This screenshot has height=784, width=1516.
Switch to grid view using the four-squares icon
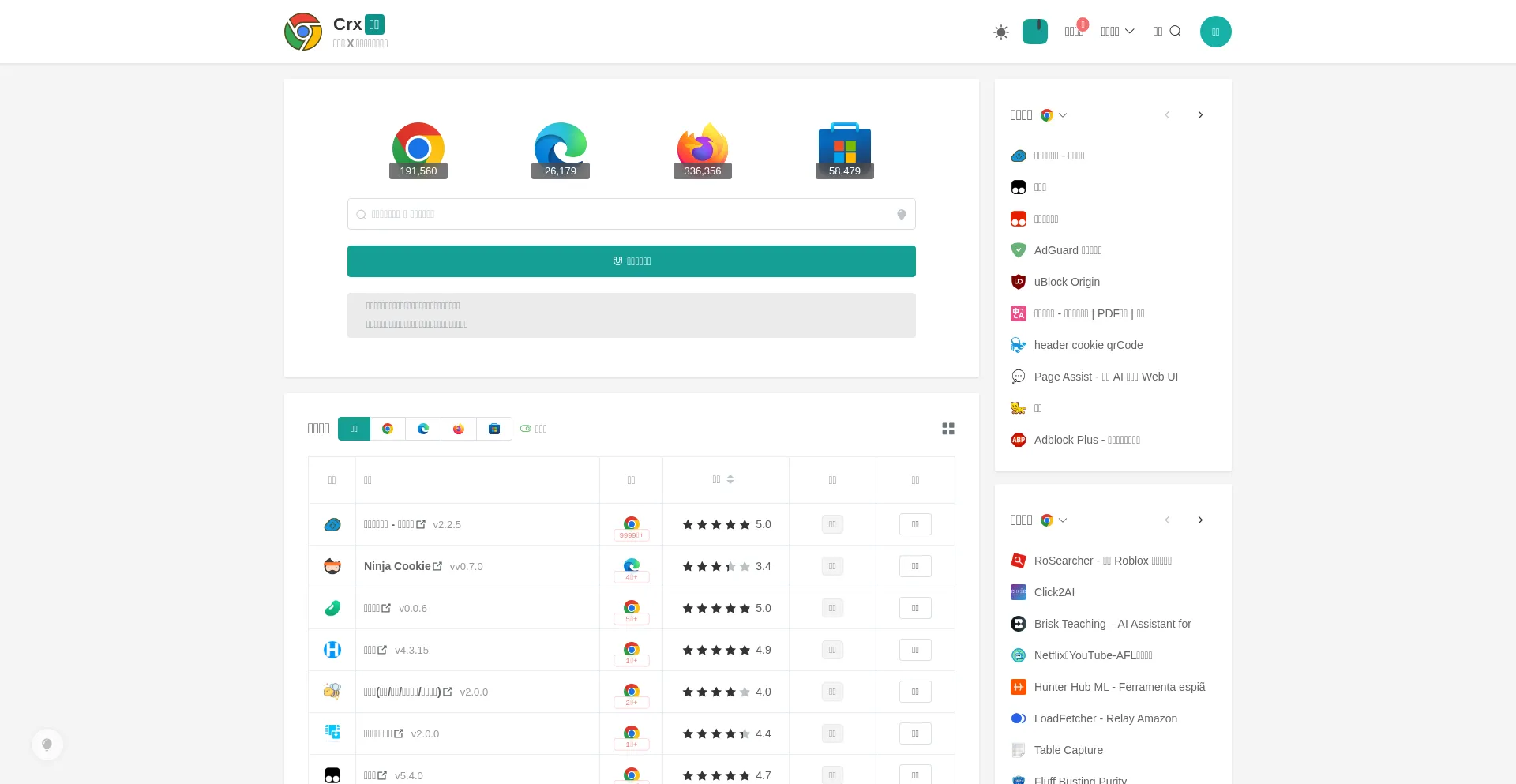click(948, 429)
